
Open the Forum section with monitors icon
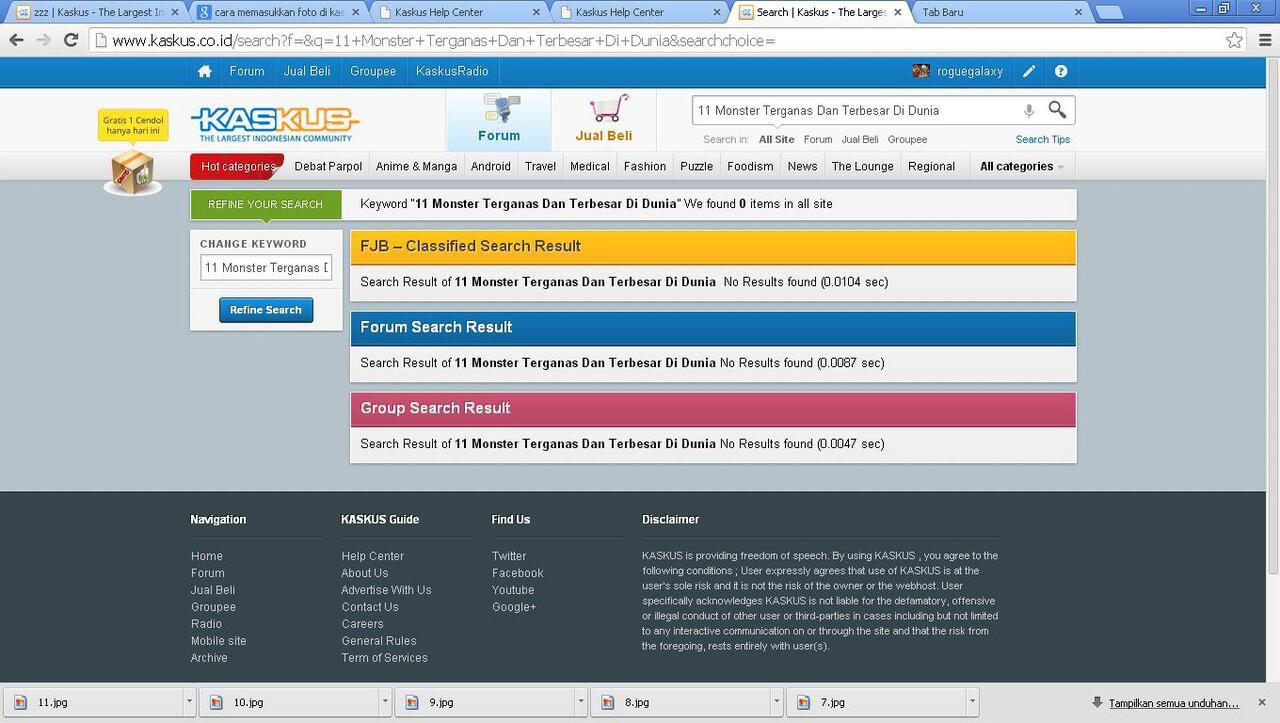click(x=499, y=119)
